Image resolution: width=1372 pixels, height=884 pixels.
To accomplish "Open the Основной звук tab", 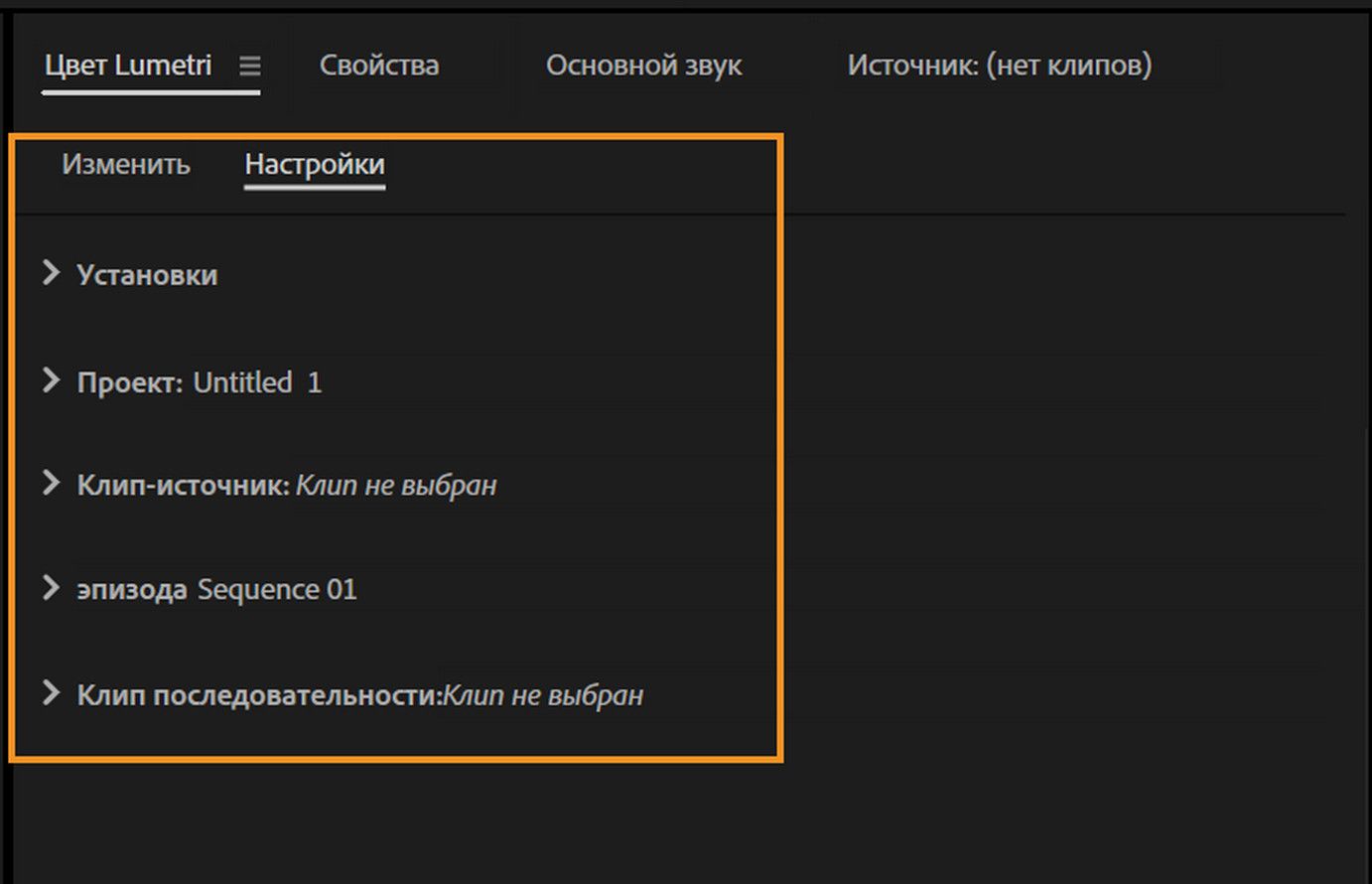I will click(x=643, y=66).
